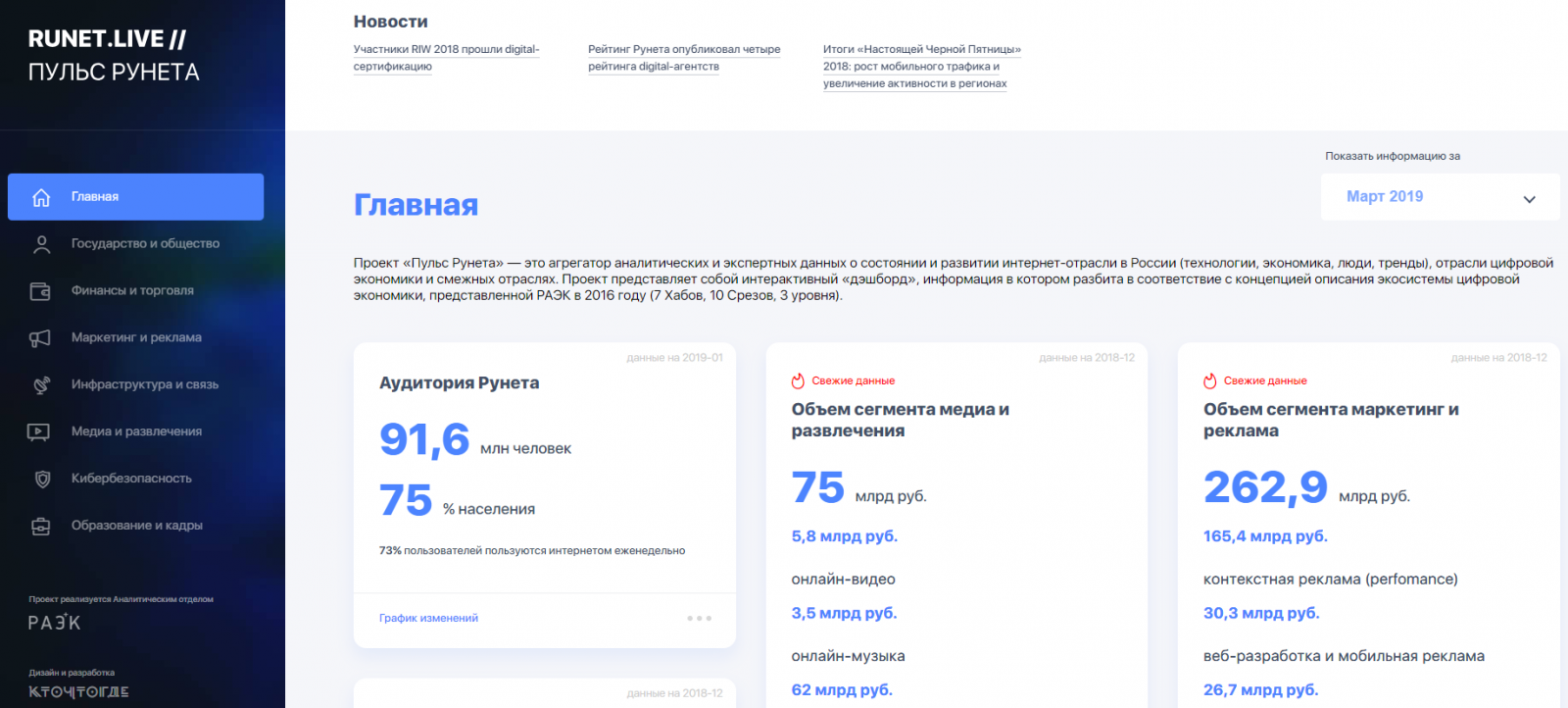Click the wallet icon for Финансы и торговля
This screenshot has width=1568, height=708.
tap(40, 291)
